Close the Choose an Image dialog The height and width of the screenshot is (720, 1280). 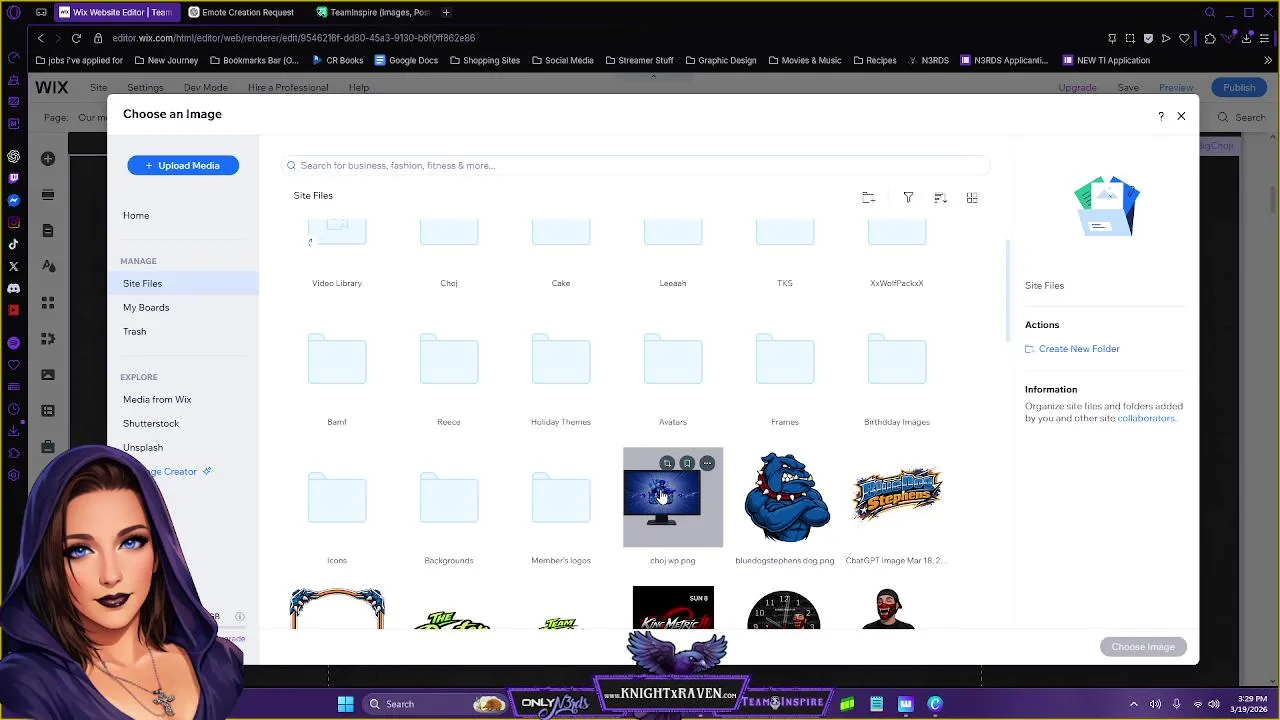1181,116
